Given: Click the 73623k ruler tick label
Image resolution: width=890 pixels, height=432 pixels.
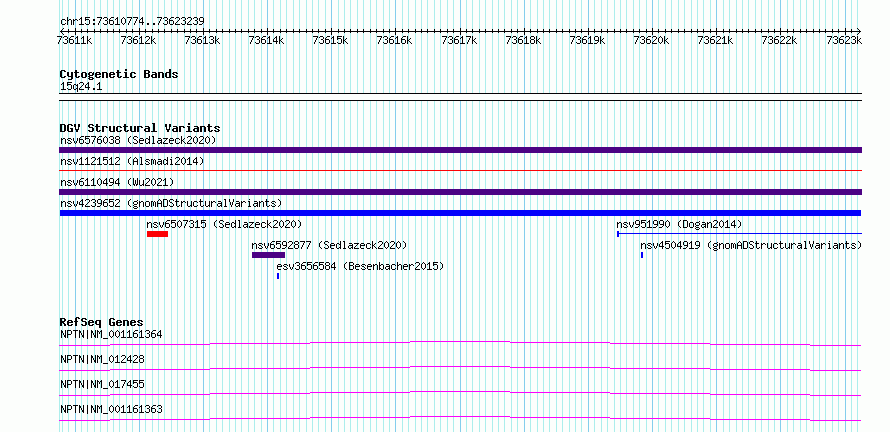Looking at the screenshot, I should tap(845, 40).
